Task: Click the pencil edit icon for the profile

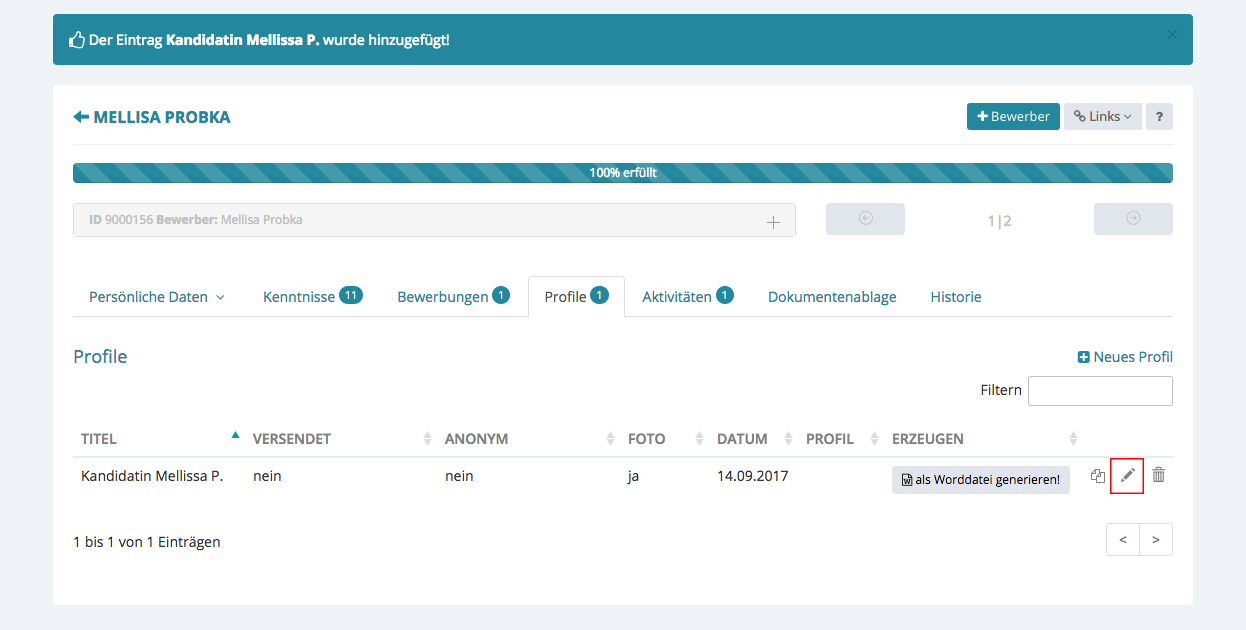Action: (1127, 476)
